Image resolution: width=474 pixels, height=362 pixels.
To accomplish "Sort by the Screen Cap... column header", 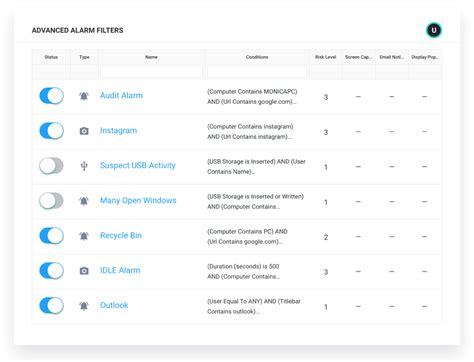I will [359, 57].
